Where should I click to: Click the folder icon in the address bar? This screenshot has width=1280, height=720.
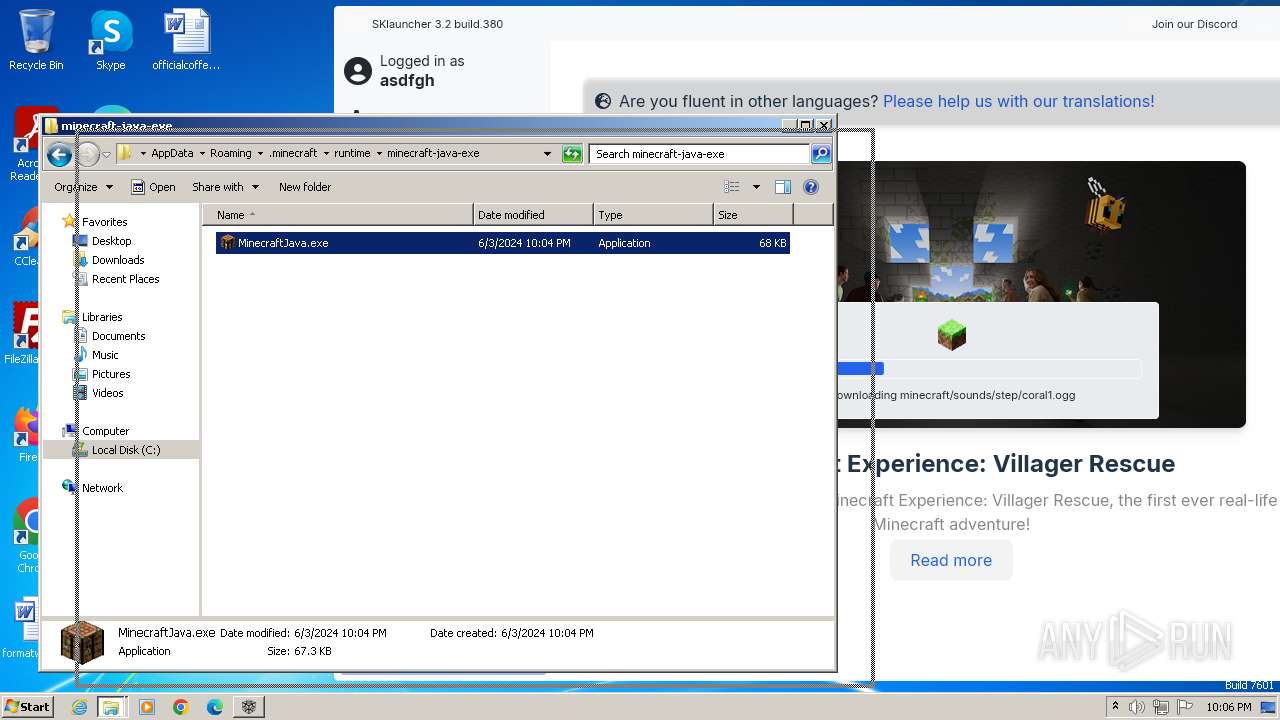click(x=125, y=153)
